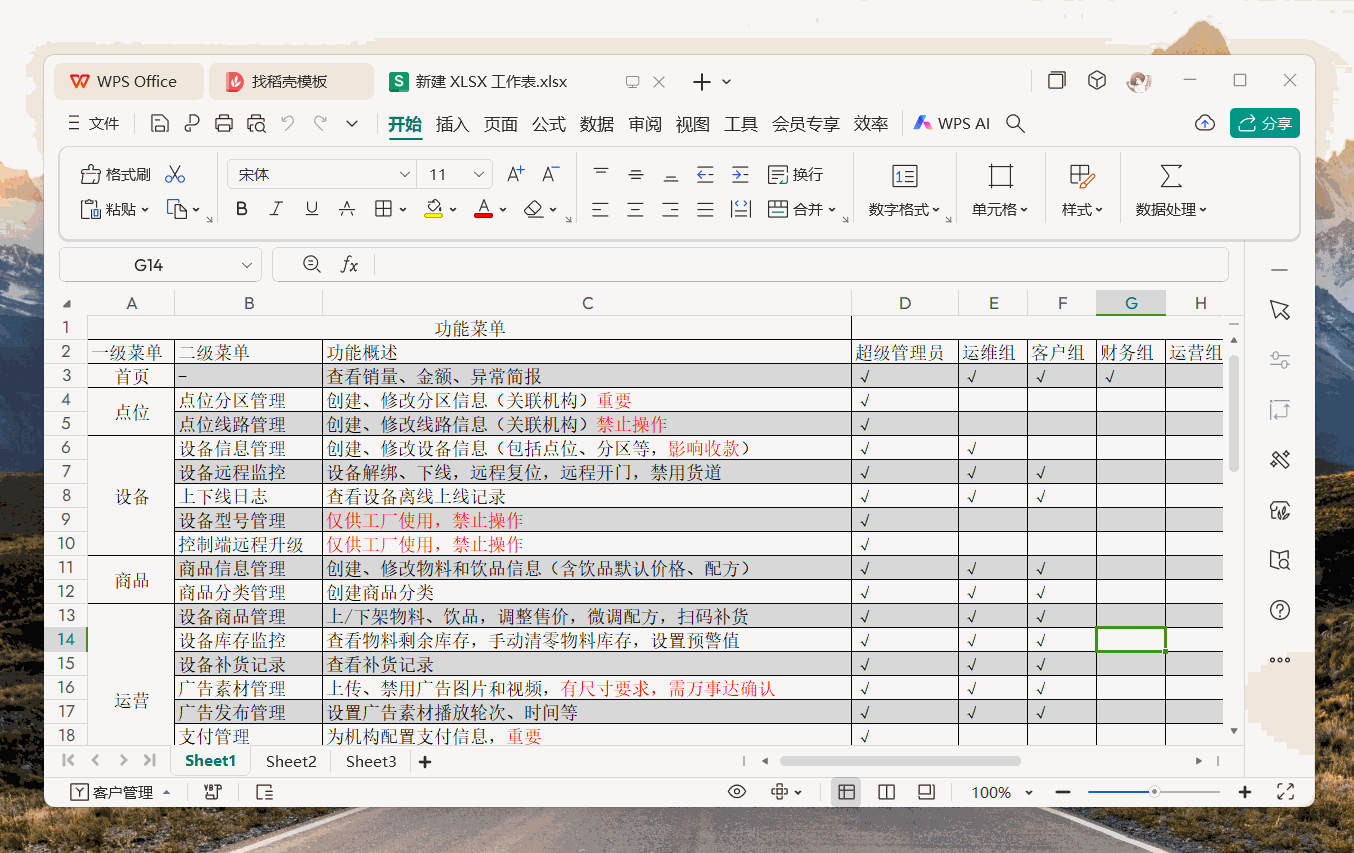Toggle underline formatting
The height and width of the screenshot is (853, 1354).
[312, 209]
